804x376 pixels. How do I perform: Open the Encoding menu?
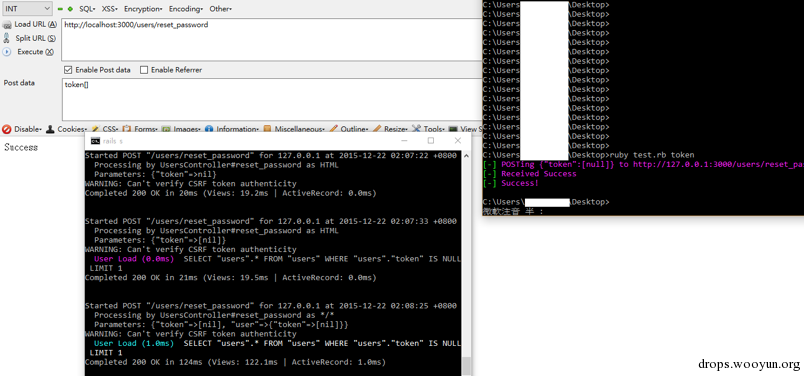186,9
